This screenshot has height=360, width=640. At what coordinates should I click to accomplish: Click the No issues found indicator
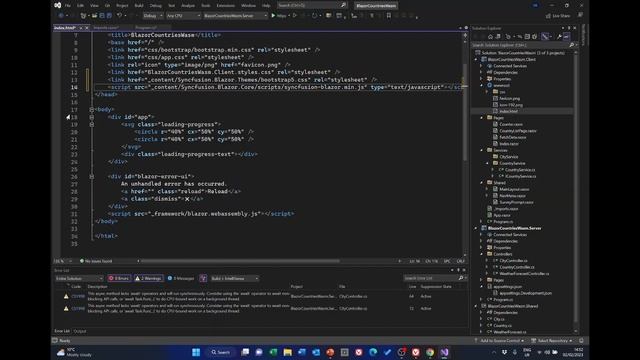(x=96, y=261)
